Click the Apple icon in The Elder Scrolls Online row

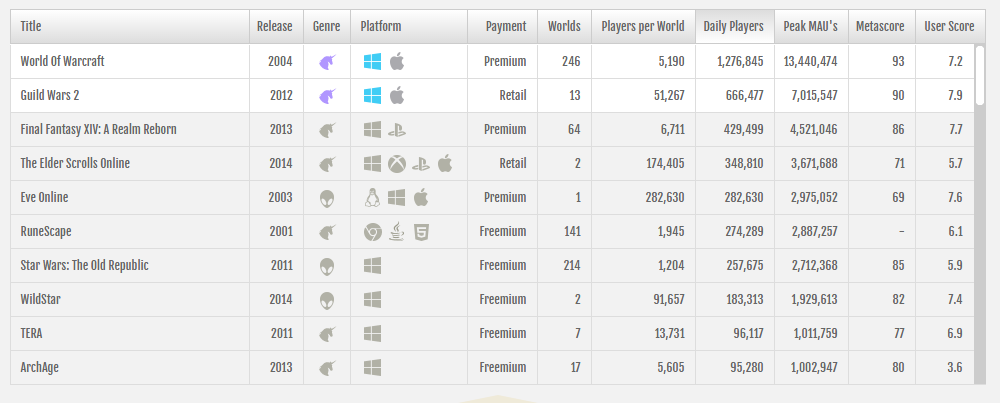pyautogui.click(x=445, y=164)
